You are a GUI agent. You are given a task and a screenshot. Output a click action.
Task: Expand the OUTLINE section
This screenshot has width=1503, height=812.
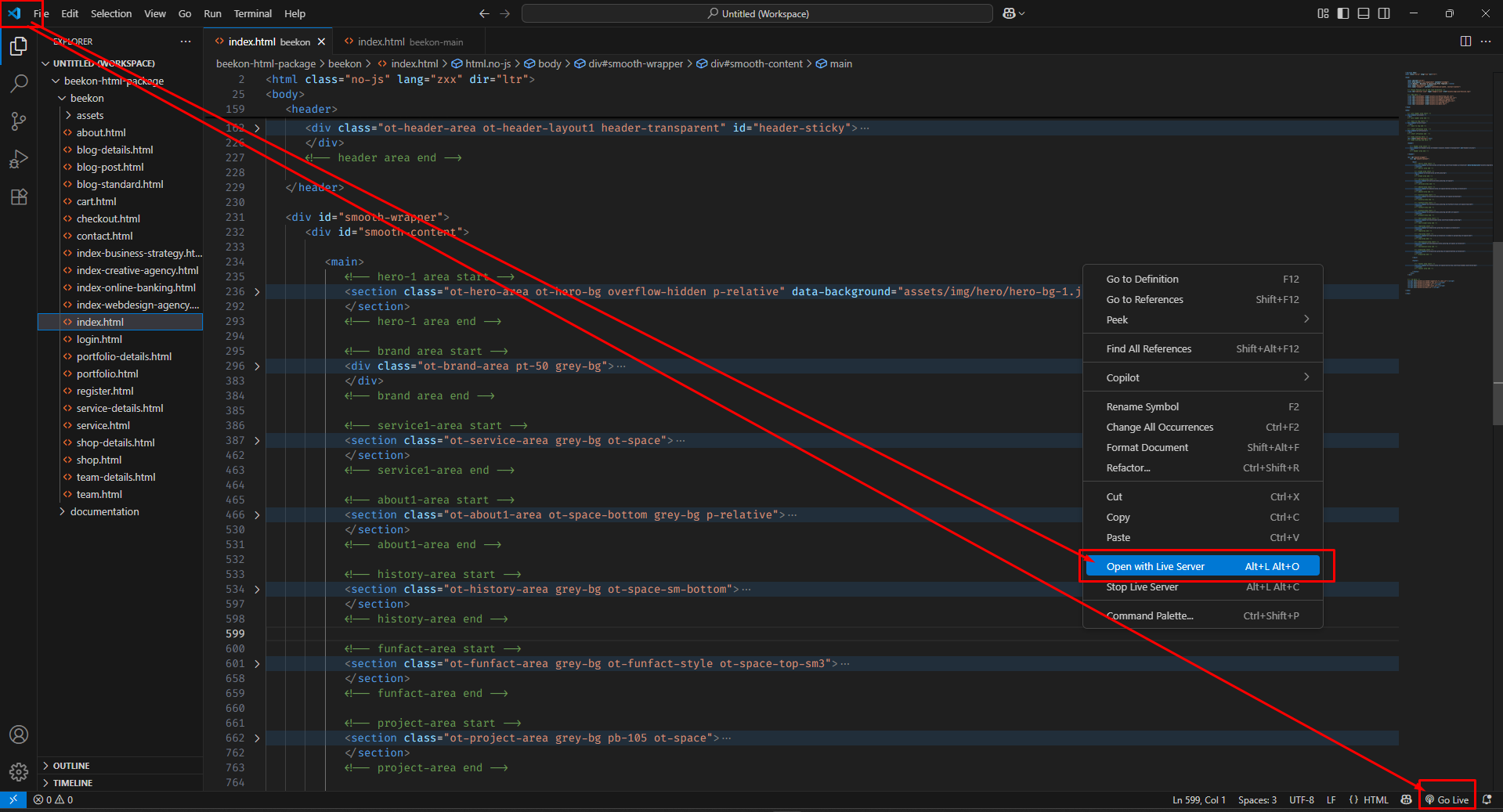pos(71,766)
